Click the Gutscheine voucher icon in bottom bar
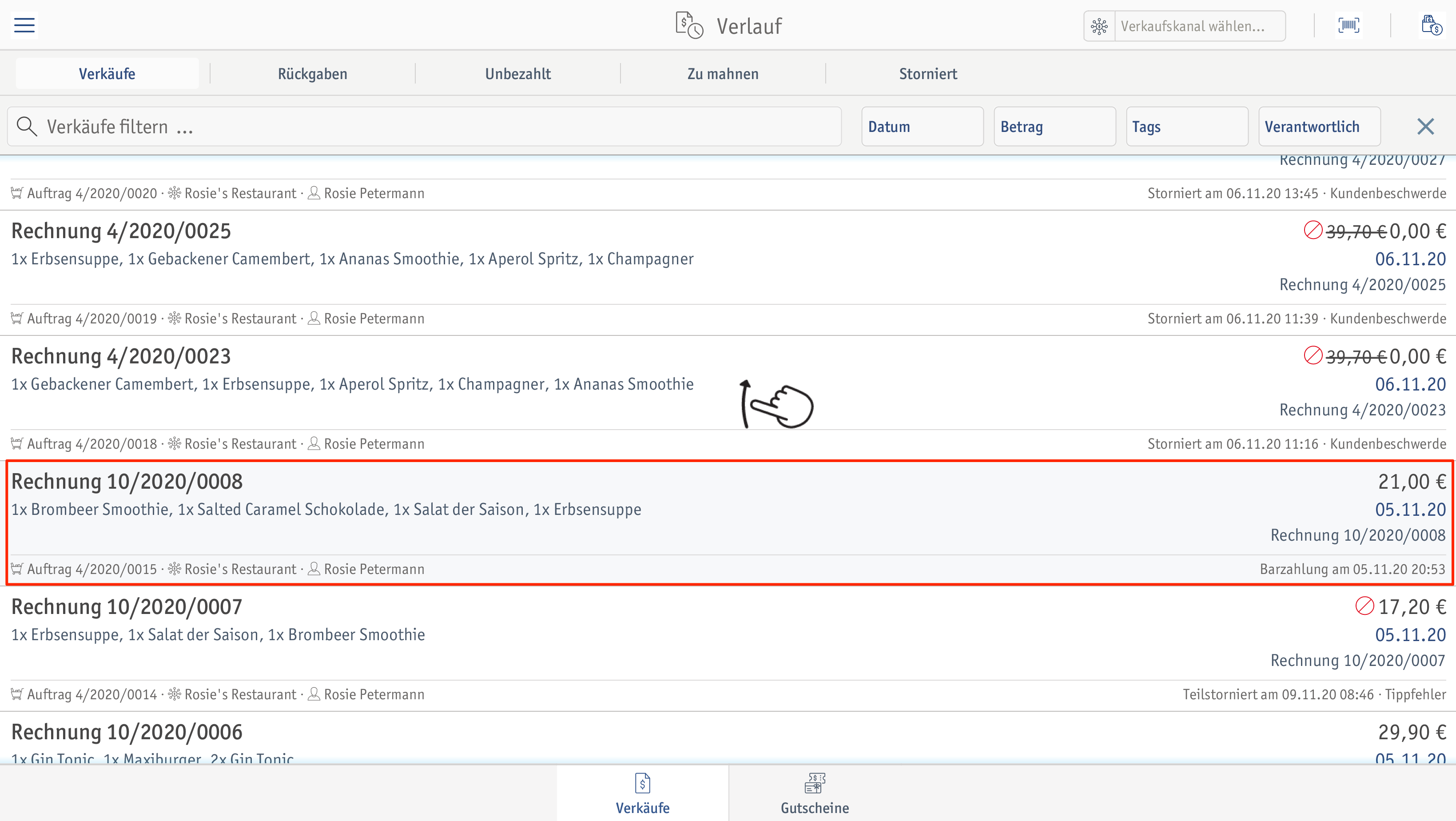The height and width of the screenshot is (821, 1456). (815, 784)
